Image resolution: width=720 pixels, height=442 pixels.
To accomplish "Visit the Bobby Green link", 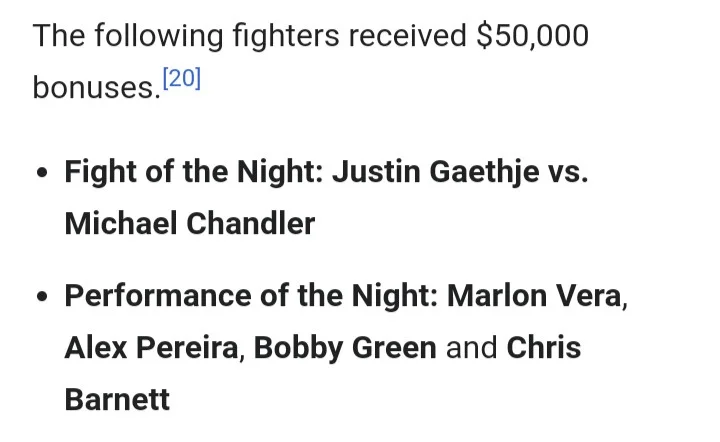I will coord(345,347).
